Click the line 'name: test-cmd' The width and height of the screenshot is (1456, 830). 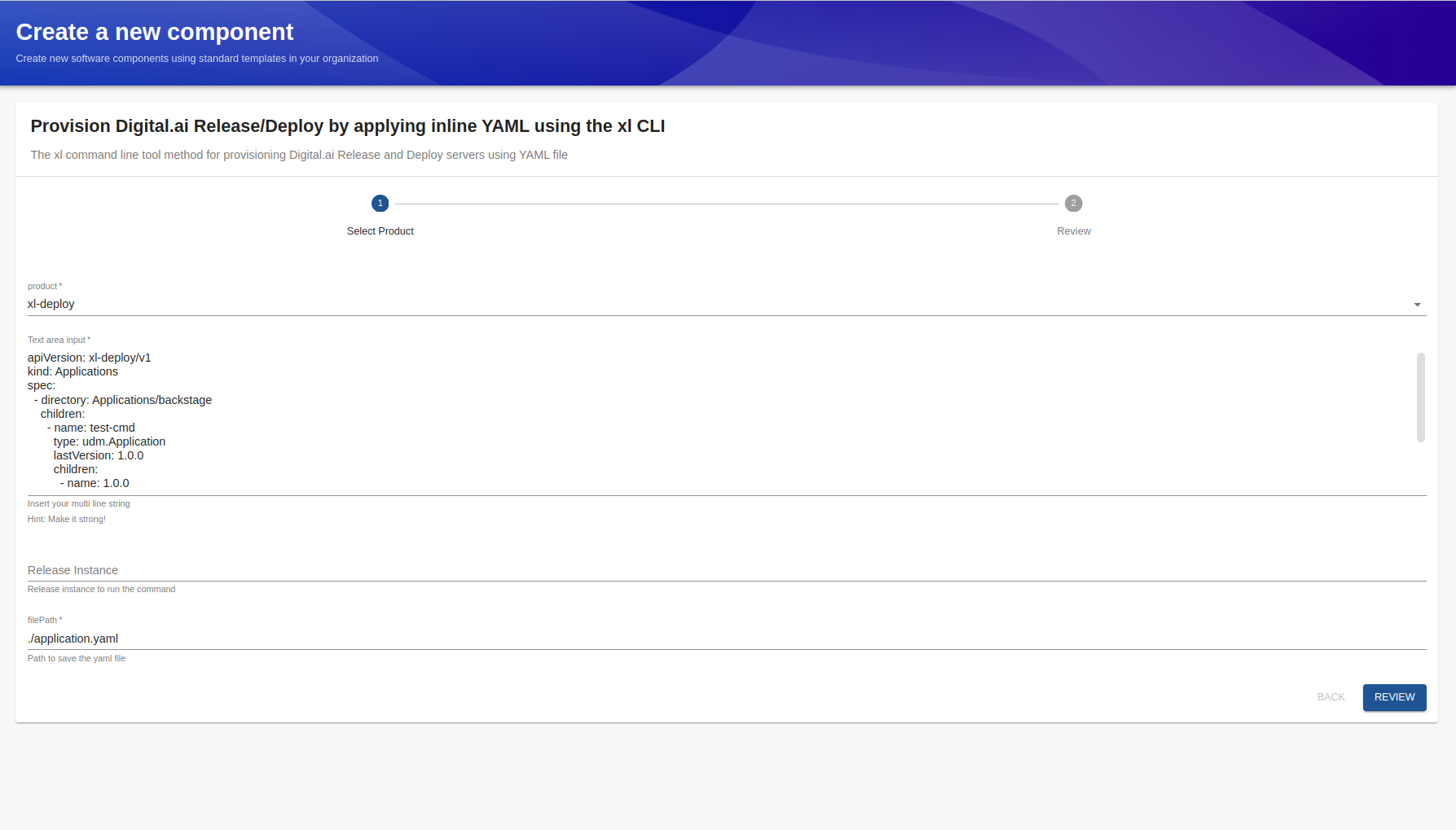point(91,428)
